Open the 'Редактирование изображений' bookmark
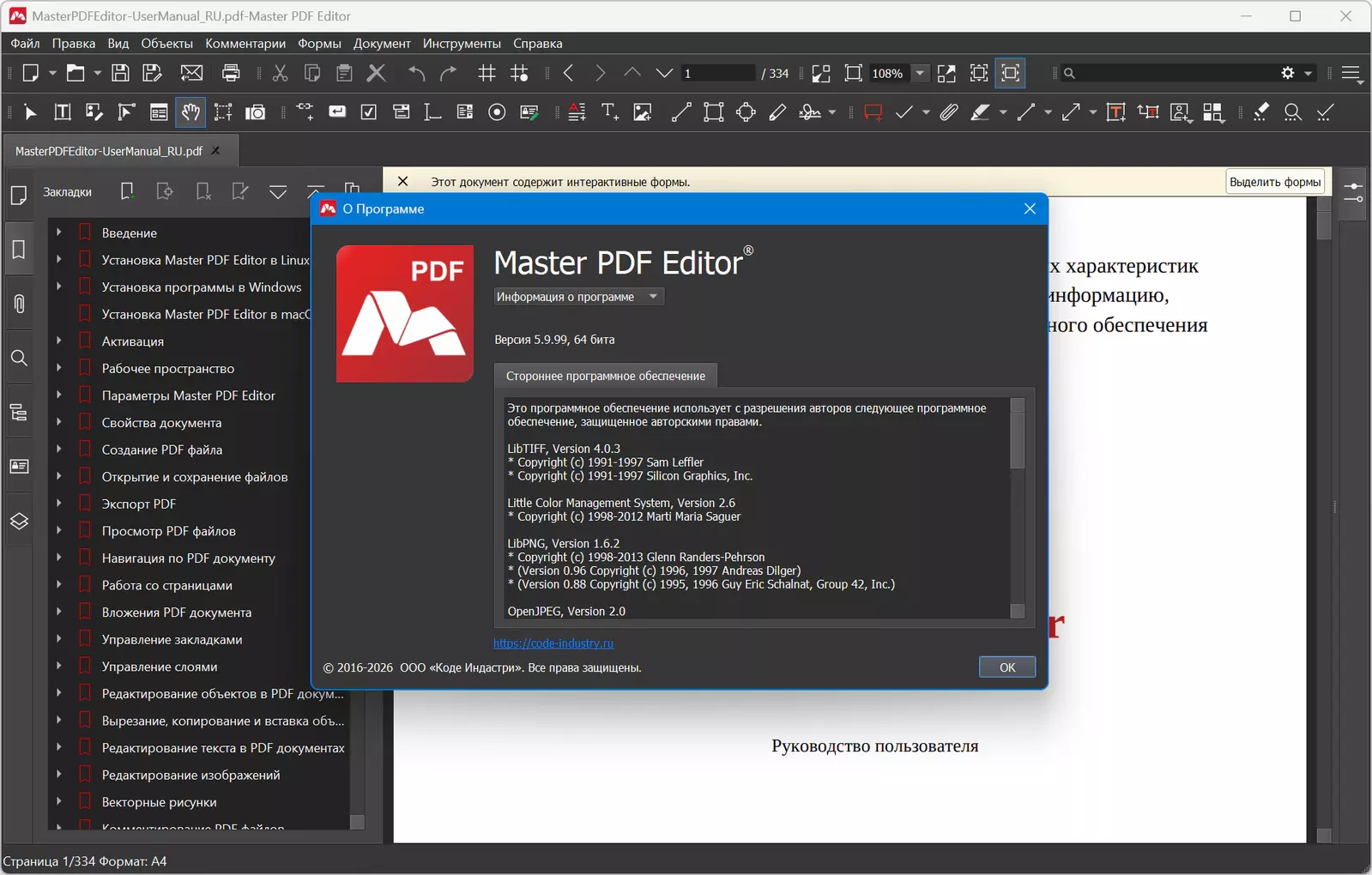Screen dimensions: 1372x875 pyautogui.click(x=191, y=775)
